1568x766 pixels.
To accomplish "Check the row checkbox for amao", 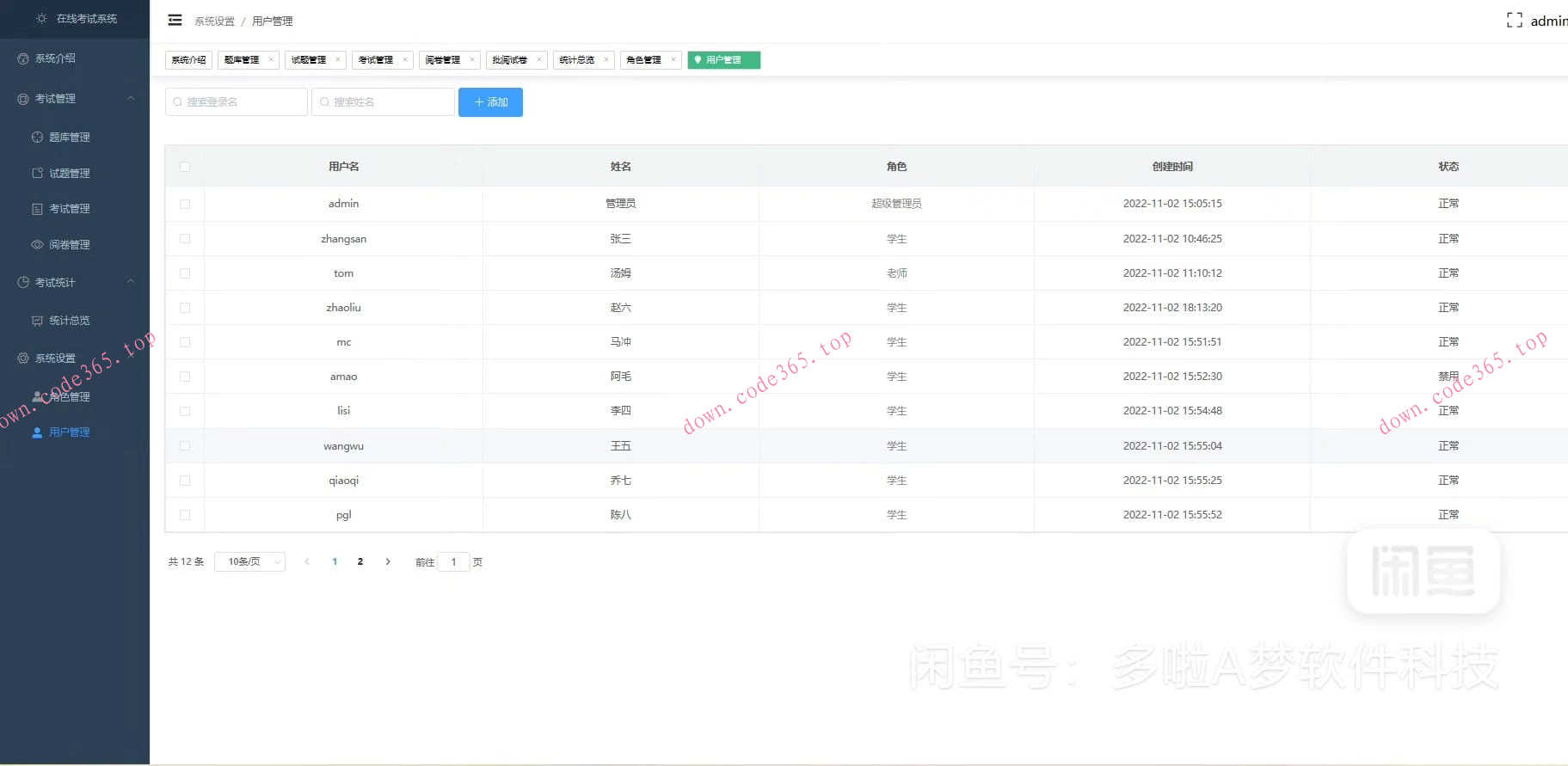I will click(x=185, y=377).
